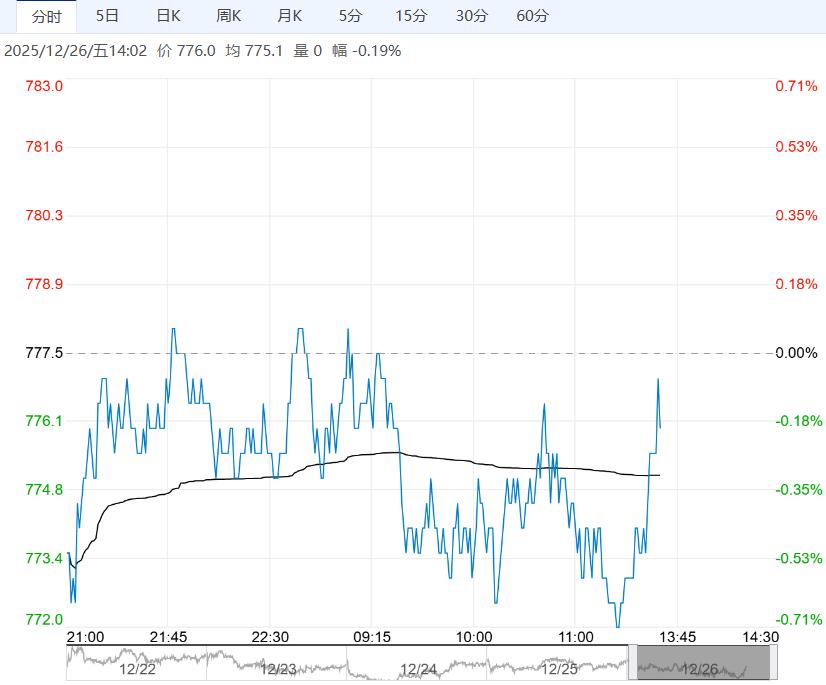This screenshot has height=685, width=826.
Task: Click the 0.00% percentage axis label
Action: tap(796, 353)
